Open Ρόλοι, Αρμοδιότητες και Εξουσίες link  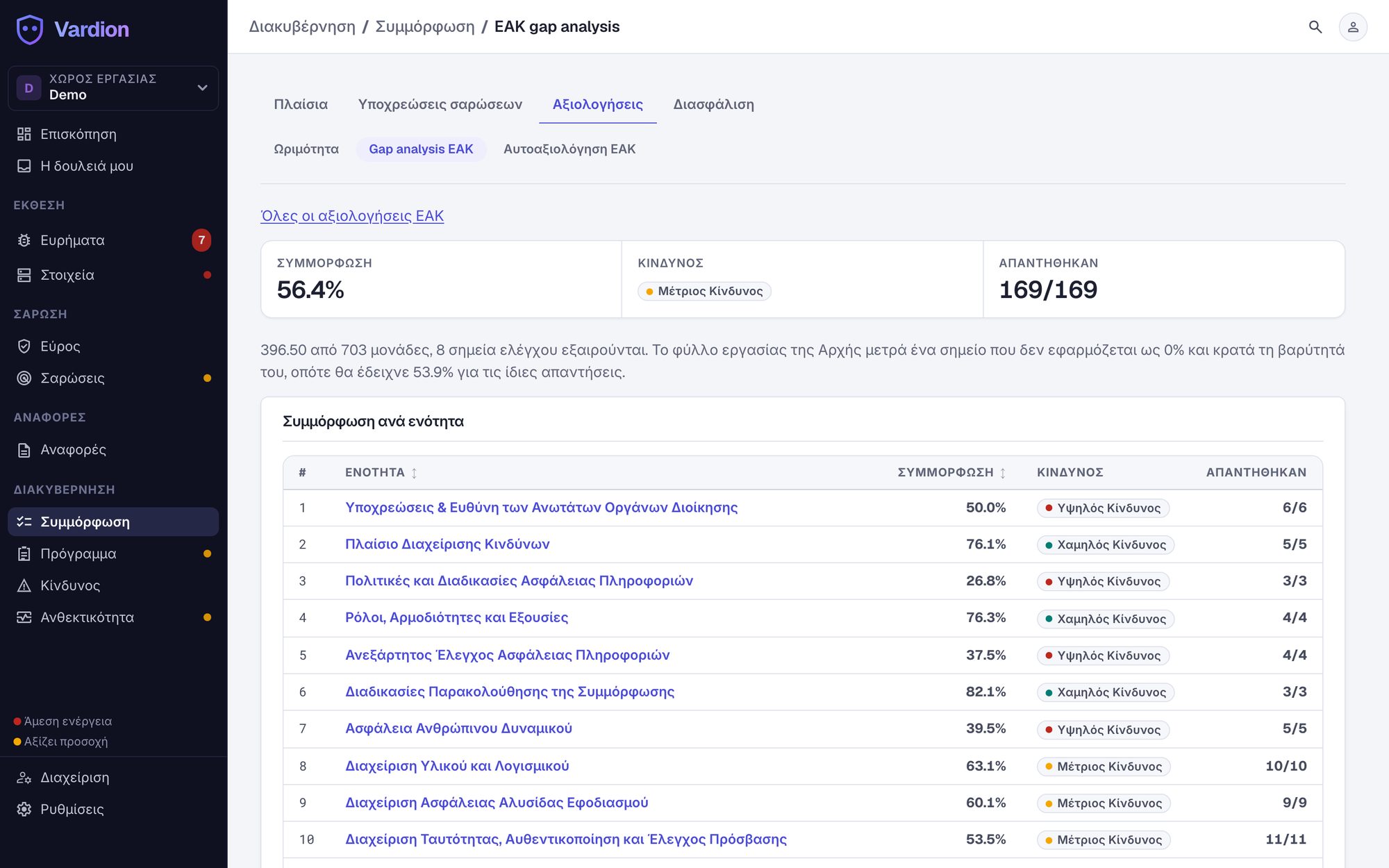tap(456, 617)
